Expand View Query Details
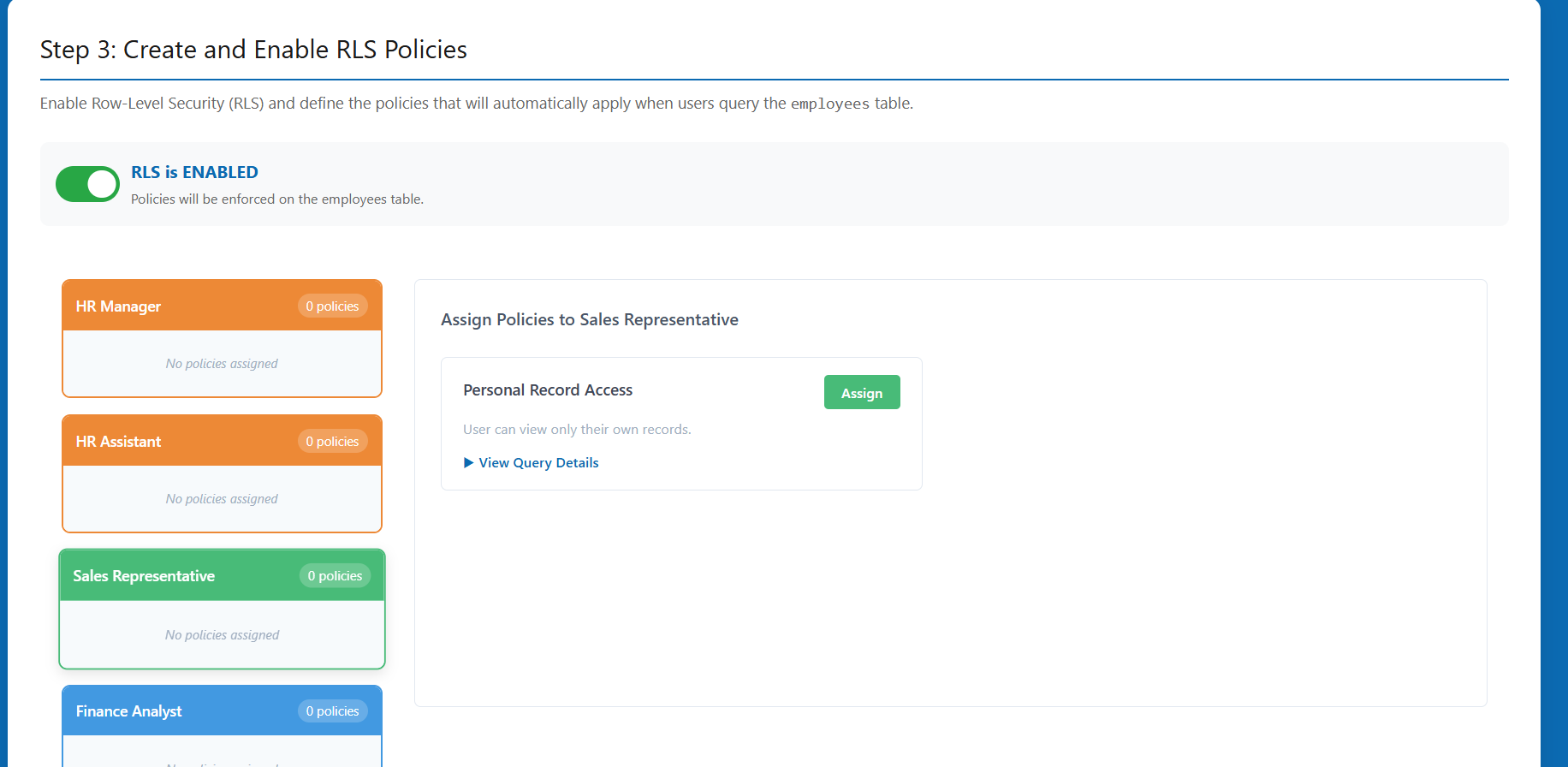 coord(538,463)
